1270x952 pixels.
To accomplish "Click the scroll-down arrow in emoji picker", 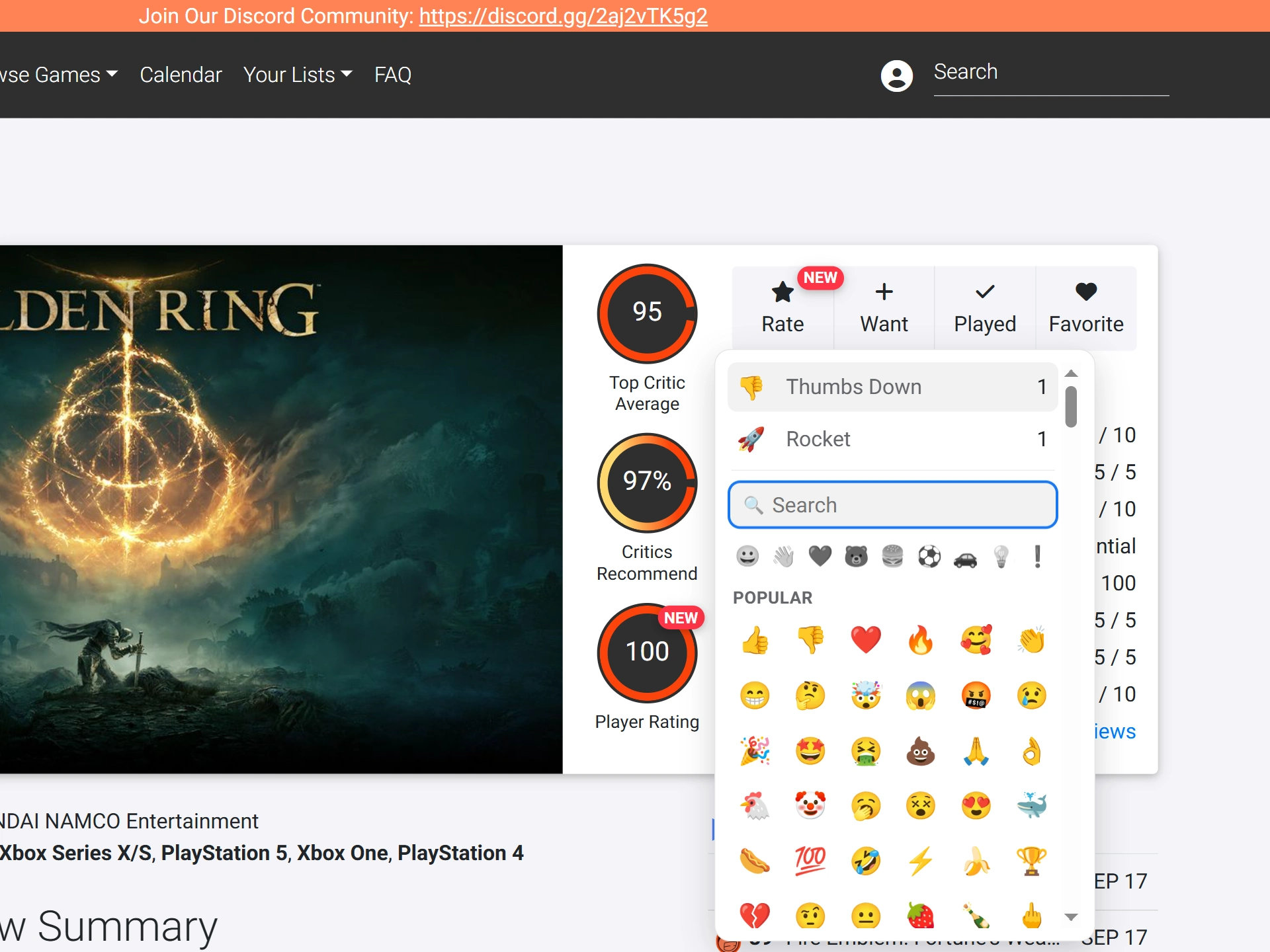I will coord(1072,917).
